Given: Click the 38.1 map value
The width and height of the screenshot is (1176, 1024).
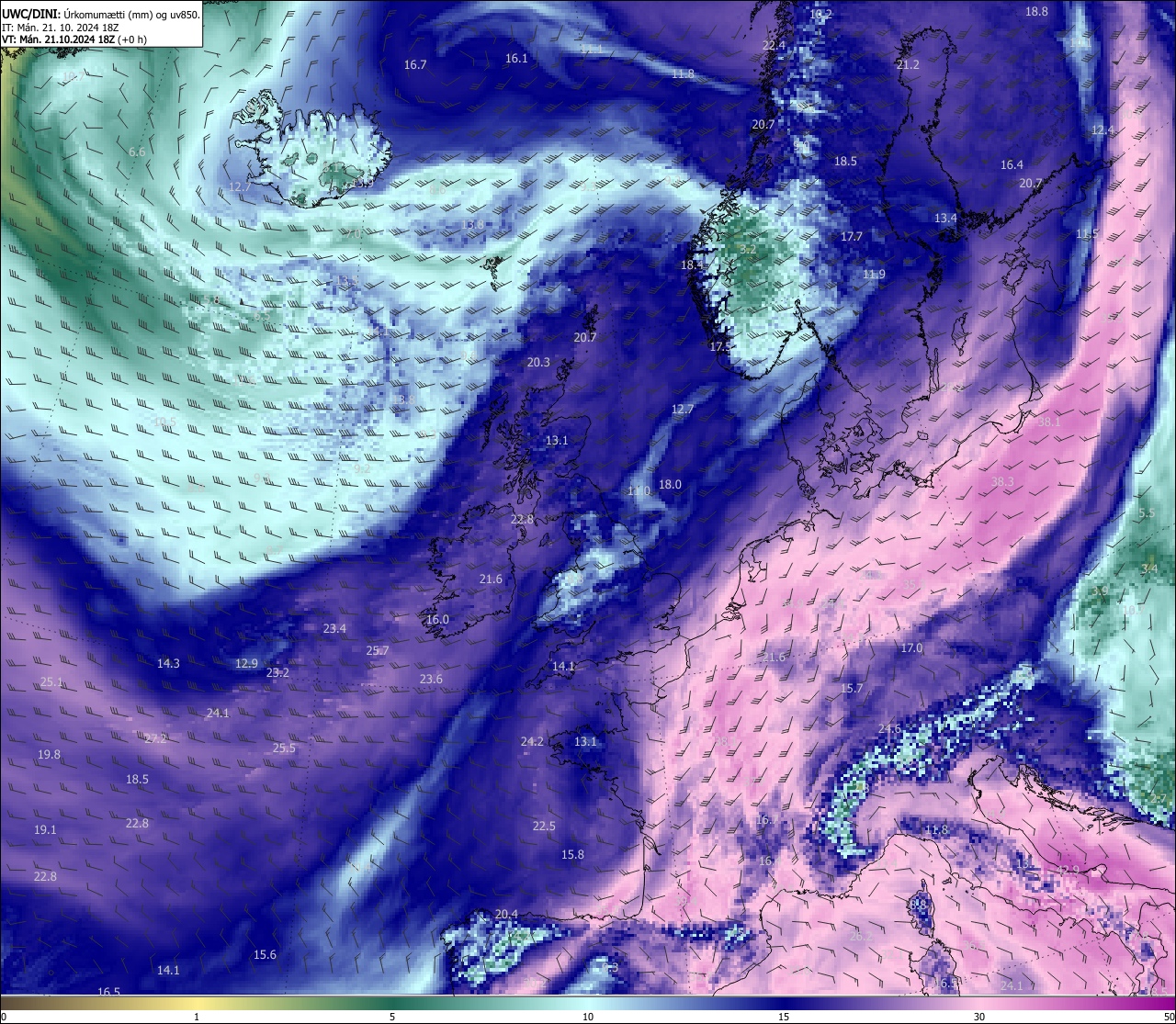Looking at the screenshot, I should click(x=1048, y=422).
